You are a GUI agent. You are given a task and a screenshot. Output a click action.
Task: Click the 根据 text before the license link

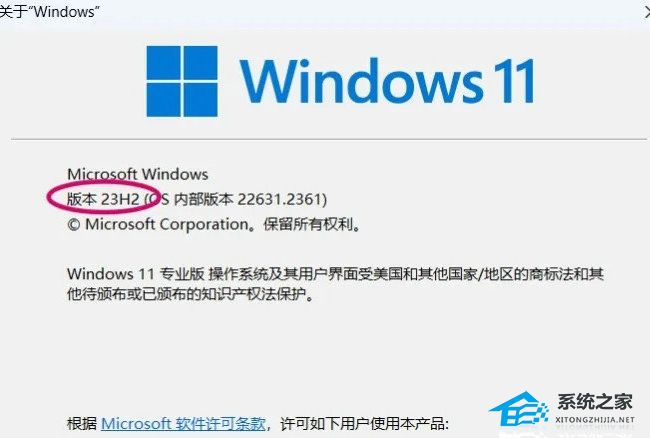[x=82, y=423]
